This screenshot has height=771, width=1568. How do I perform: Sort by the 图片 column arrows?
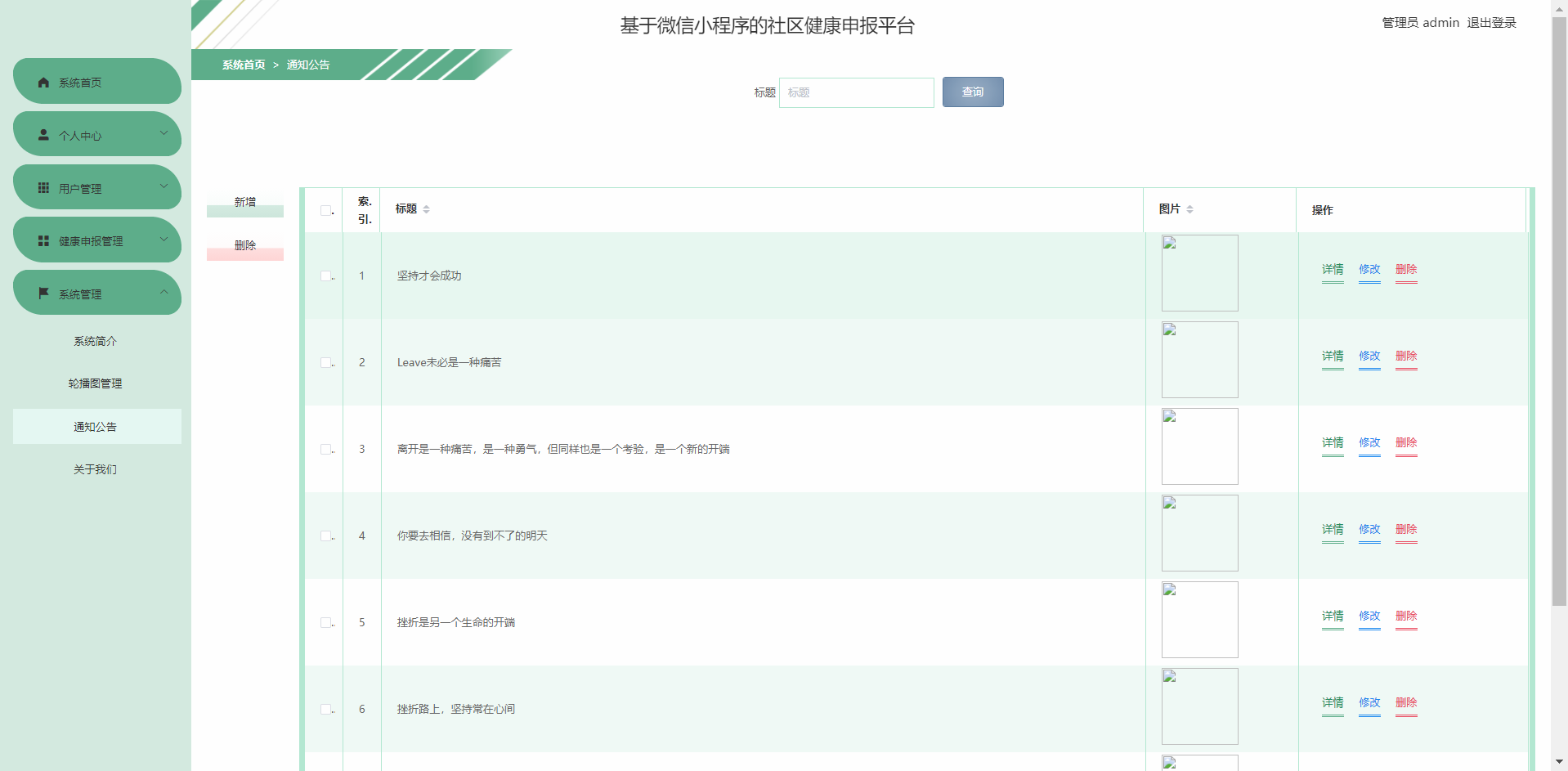(x=1189, y=209)
